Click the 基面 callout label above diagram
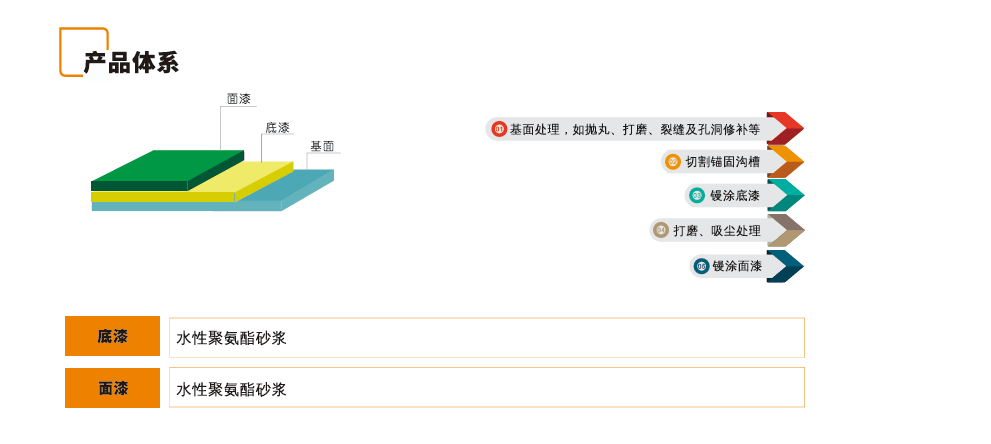 coord(322,146)
